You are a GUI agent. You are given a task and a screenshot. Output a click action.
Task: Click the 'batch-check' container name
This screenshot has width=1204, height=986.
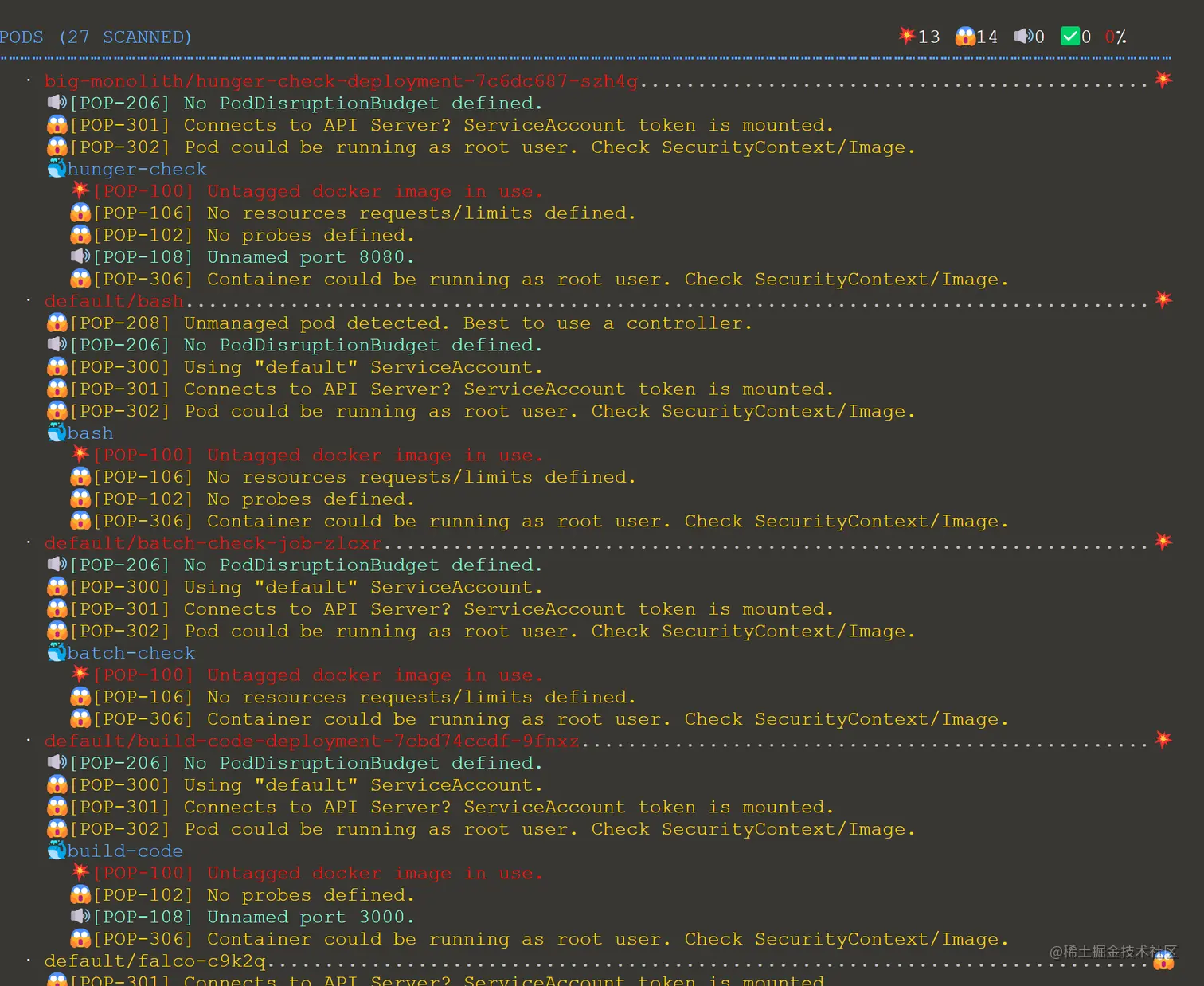131,653
